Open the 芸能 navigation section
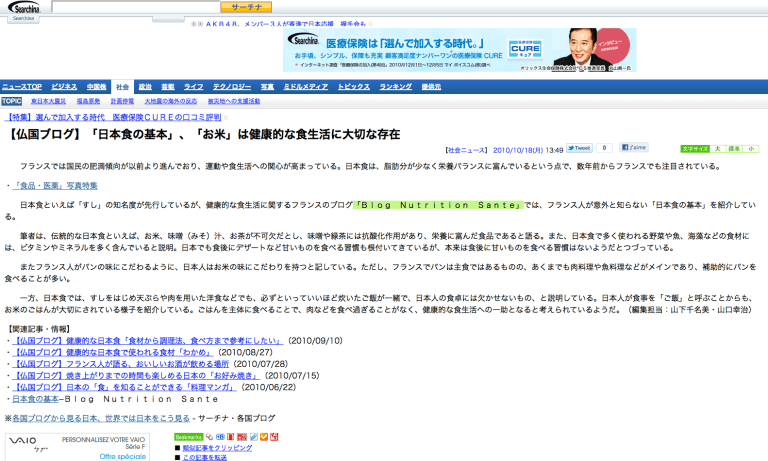 pos(168,87)
